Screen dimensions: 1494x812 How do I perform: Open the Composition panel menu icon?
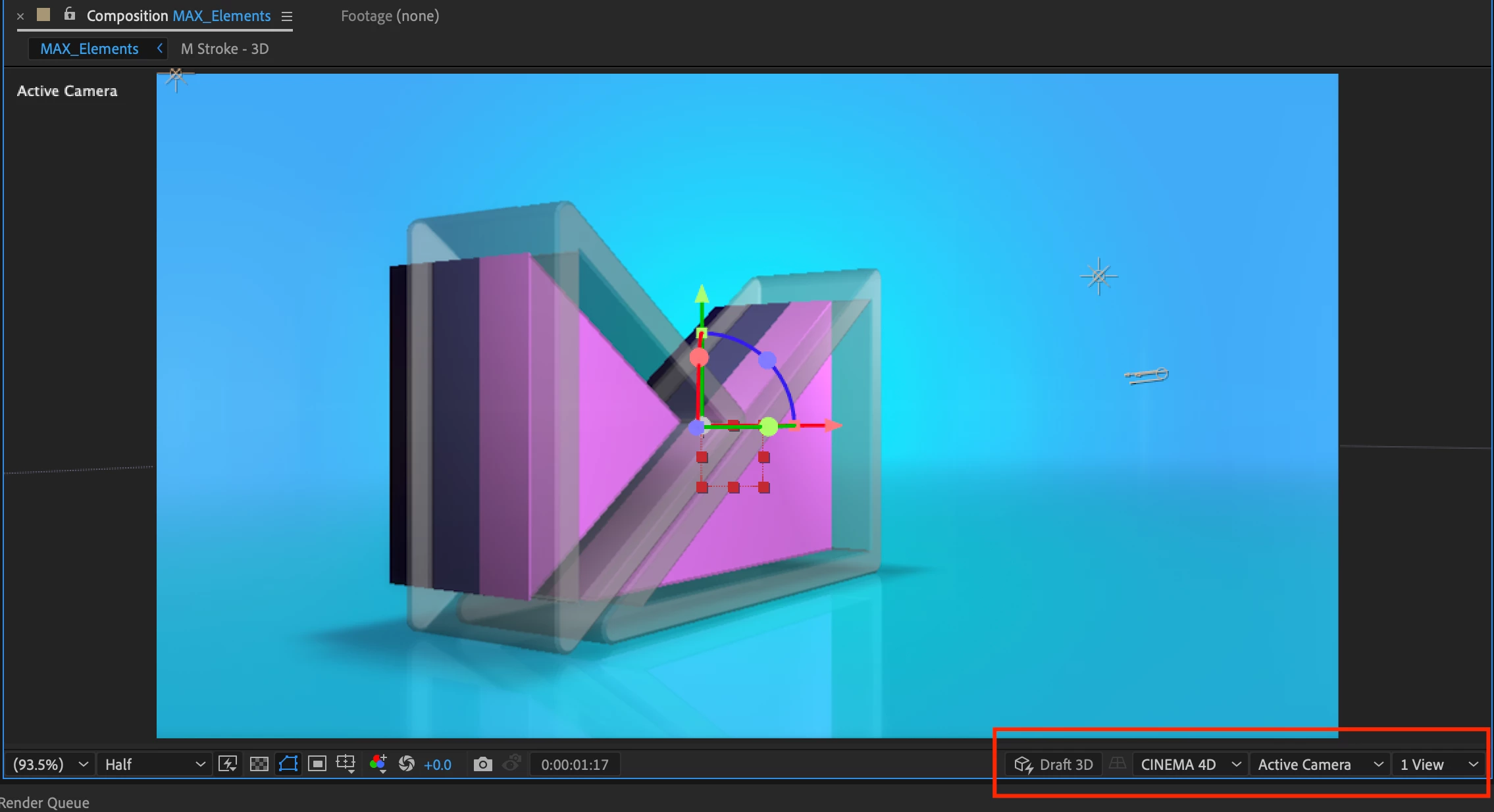tap(287, 16)
